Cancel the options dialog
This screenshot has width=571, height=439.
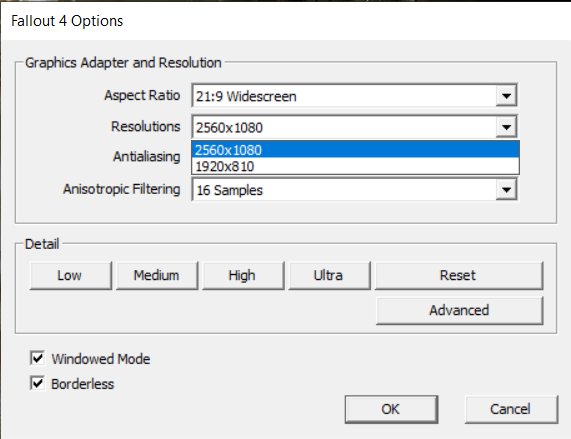coord(511,409)
